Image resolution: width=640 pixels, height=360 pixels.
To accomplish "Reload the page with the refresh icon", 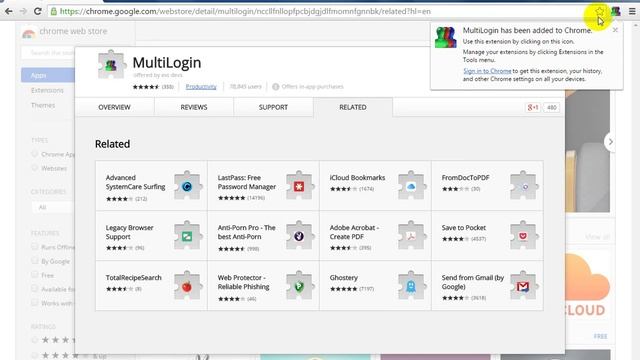I will [x=38, y=11].
